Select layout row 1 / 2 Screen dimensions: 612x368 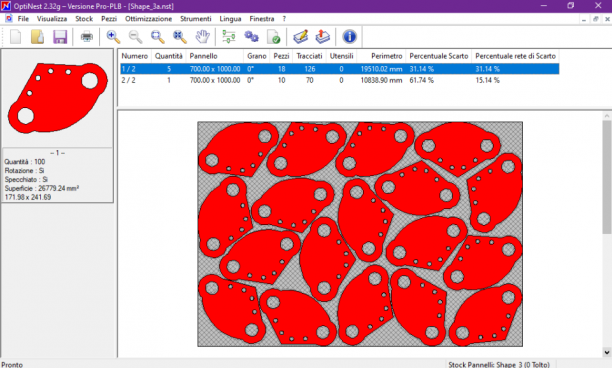tap(340, 69)
